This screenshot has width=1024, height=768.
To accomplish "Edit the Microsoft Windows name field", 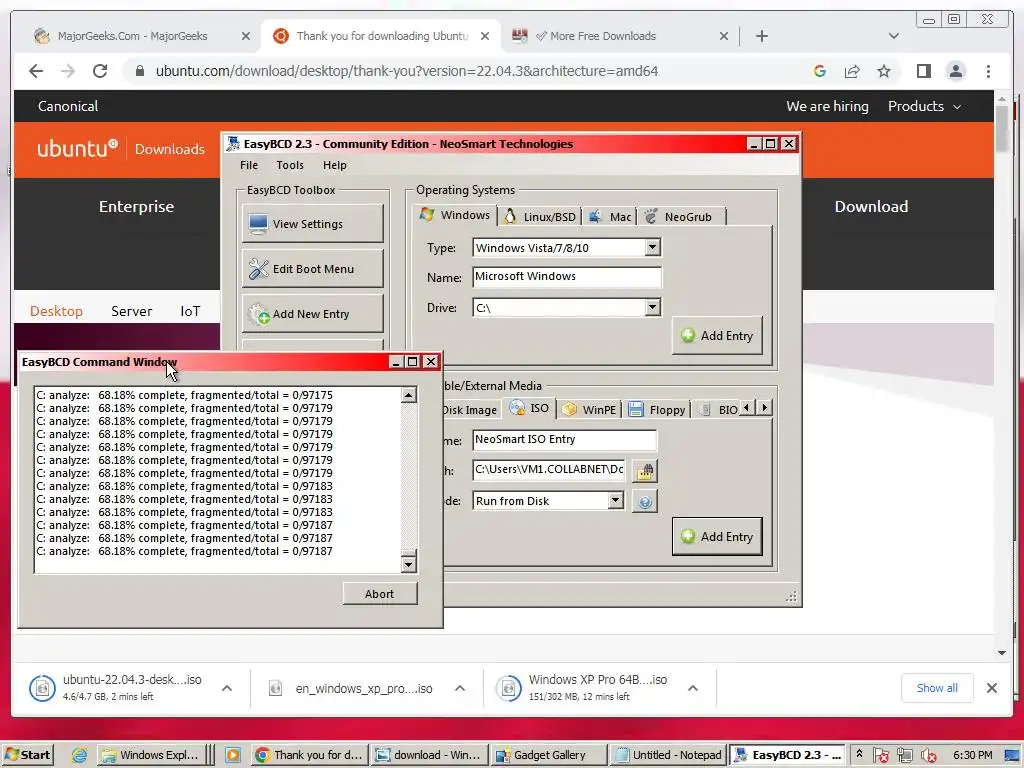I will [566, 276].
